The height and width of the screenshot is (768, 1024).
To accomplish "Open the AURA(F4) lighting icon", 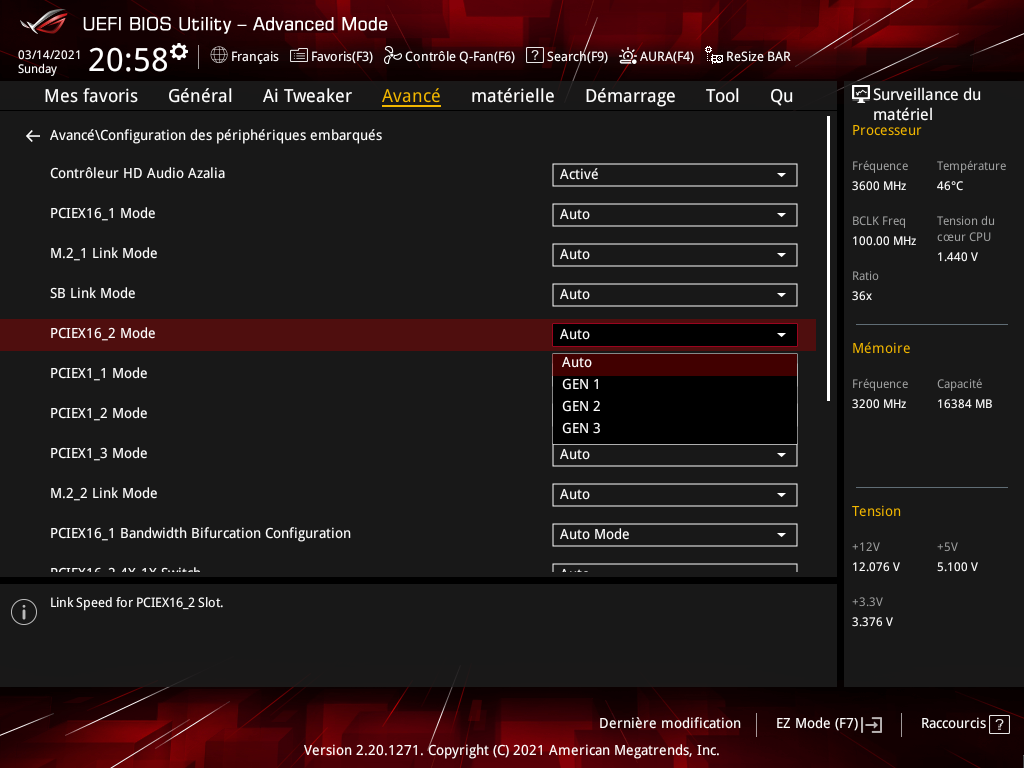I will click(x=628, y=56).
